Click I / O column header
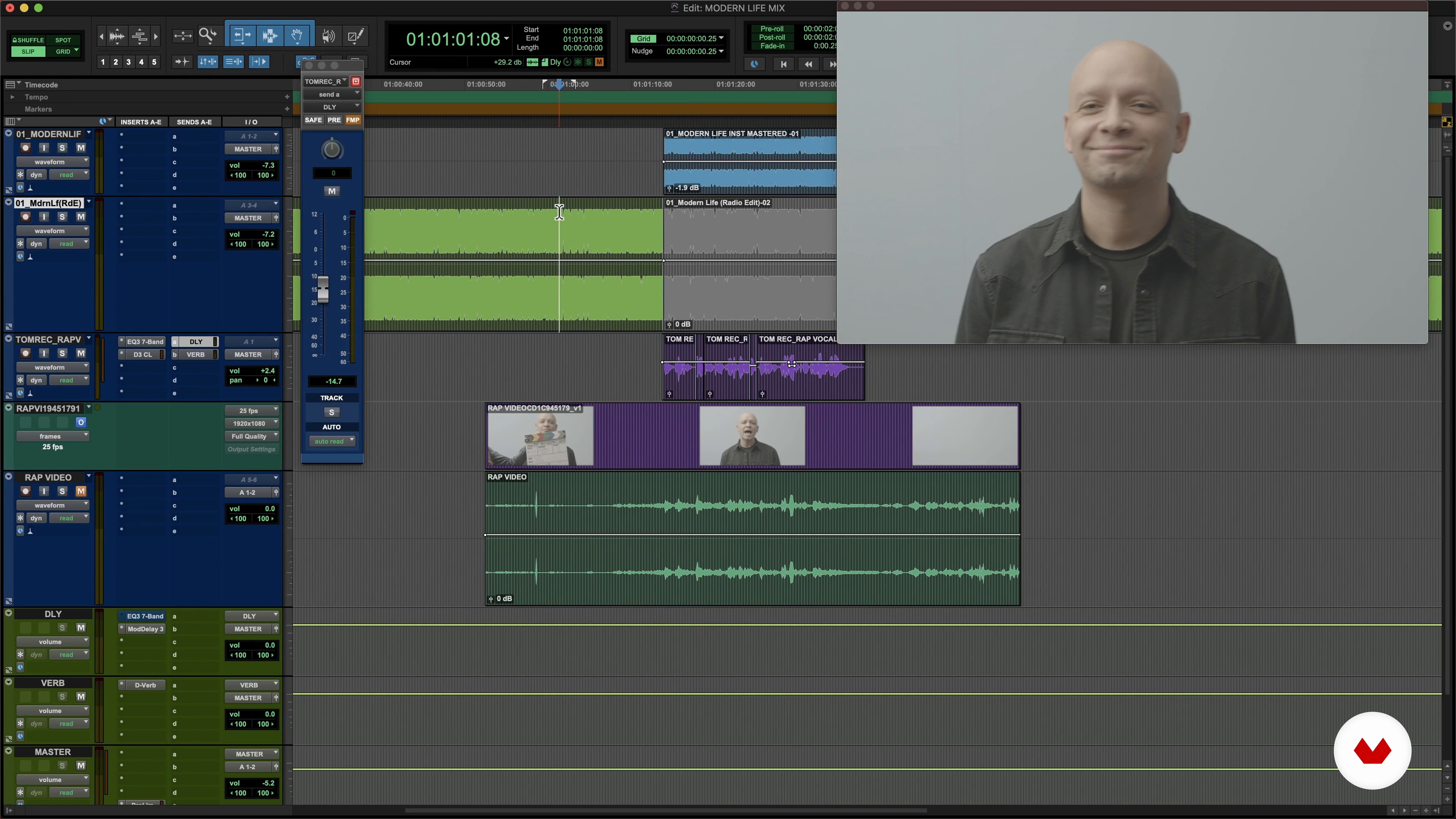This screenshot has height=819, width=1456. (251, 122)
